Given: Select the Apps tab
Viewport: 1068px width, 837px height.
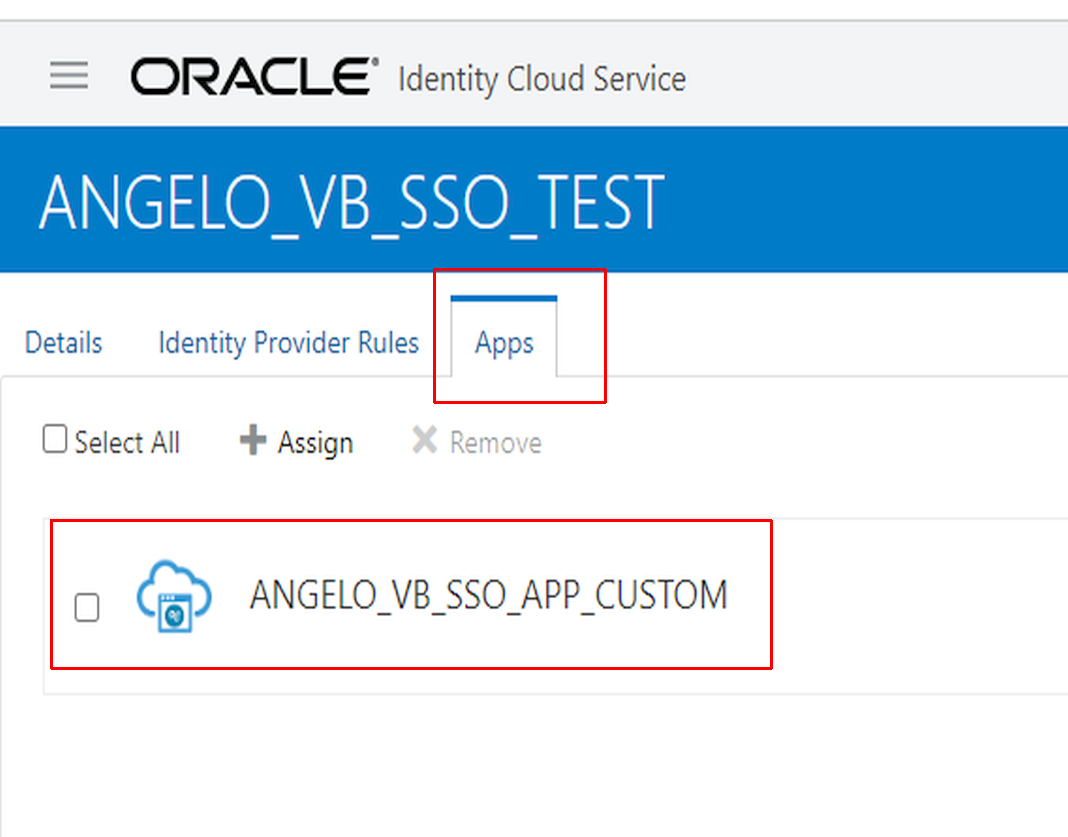Looking at the screenshot, I should [504, 343].
